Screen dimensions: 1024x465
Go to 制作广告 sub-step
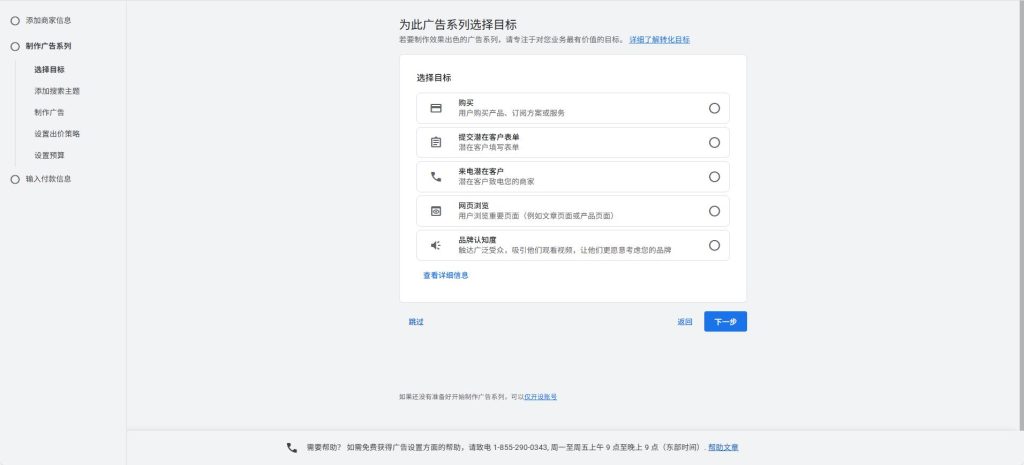[50, 112]
